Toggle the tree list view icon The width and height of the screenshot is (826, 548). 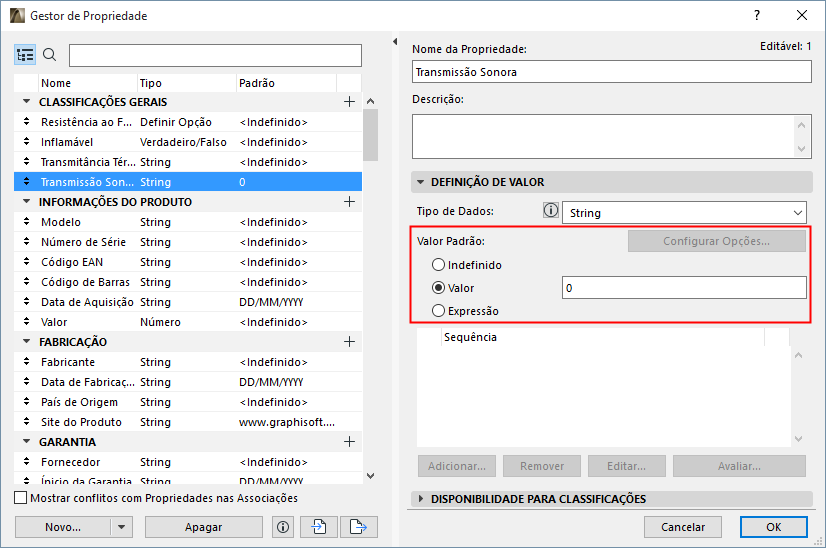click(x=25, y=55)
